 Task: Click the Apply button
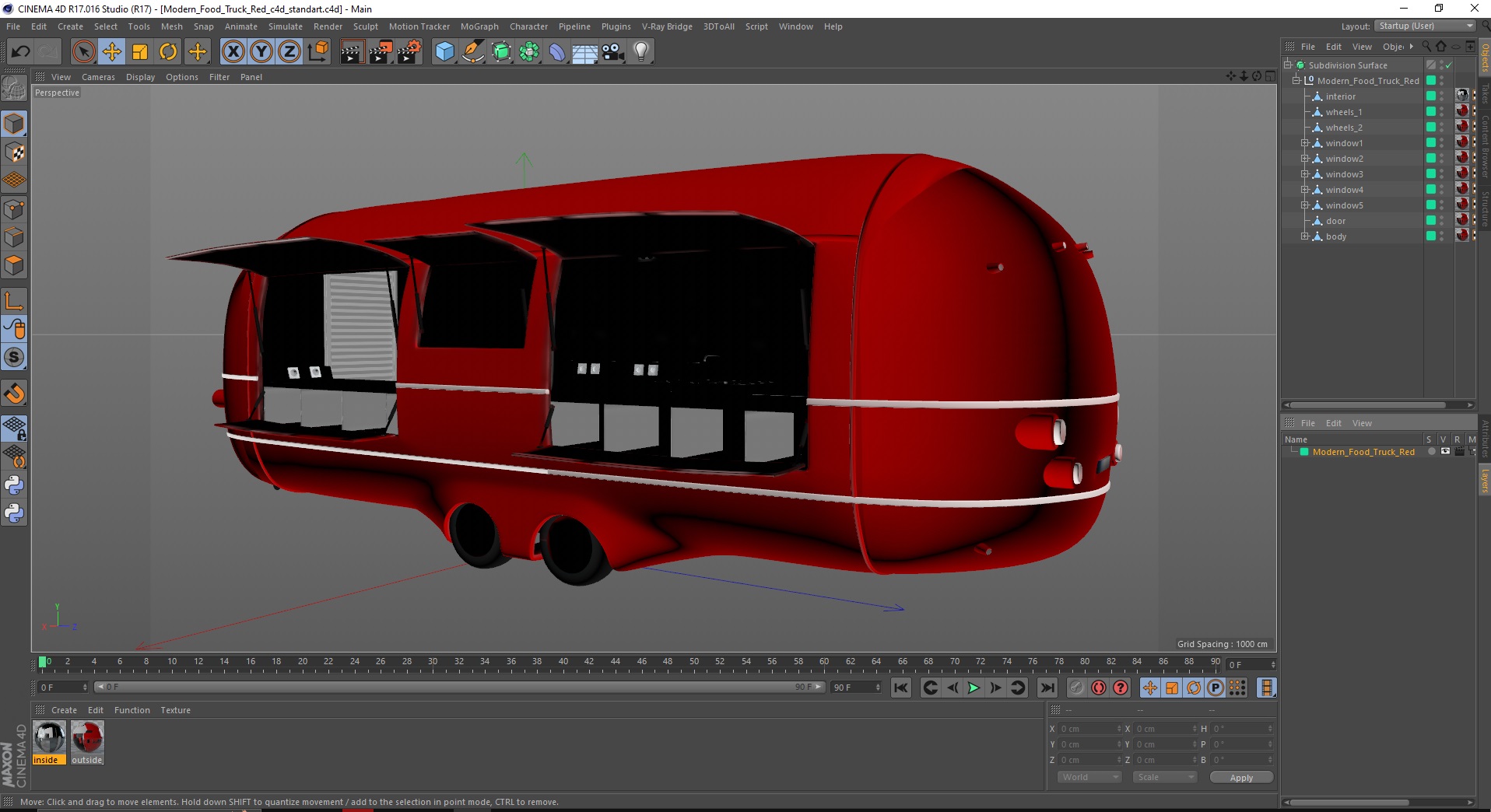[1241, 778]
